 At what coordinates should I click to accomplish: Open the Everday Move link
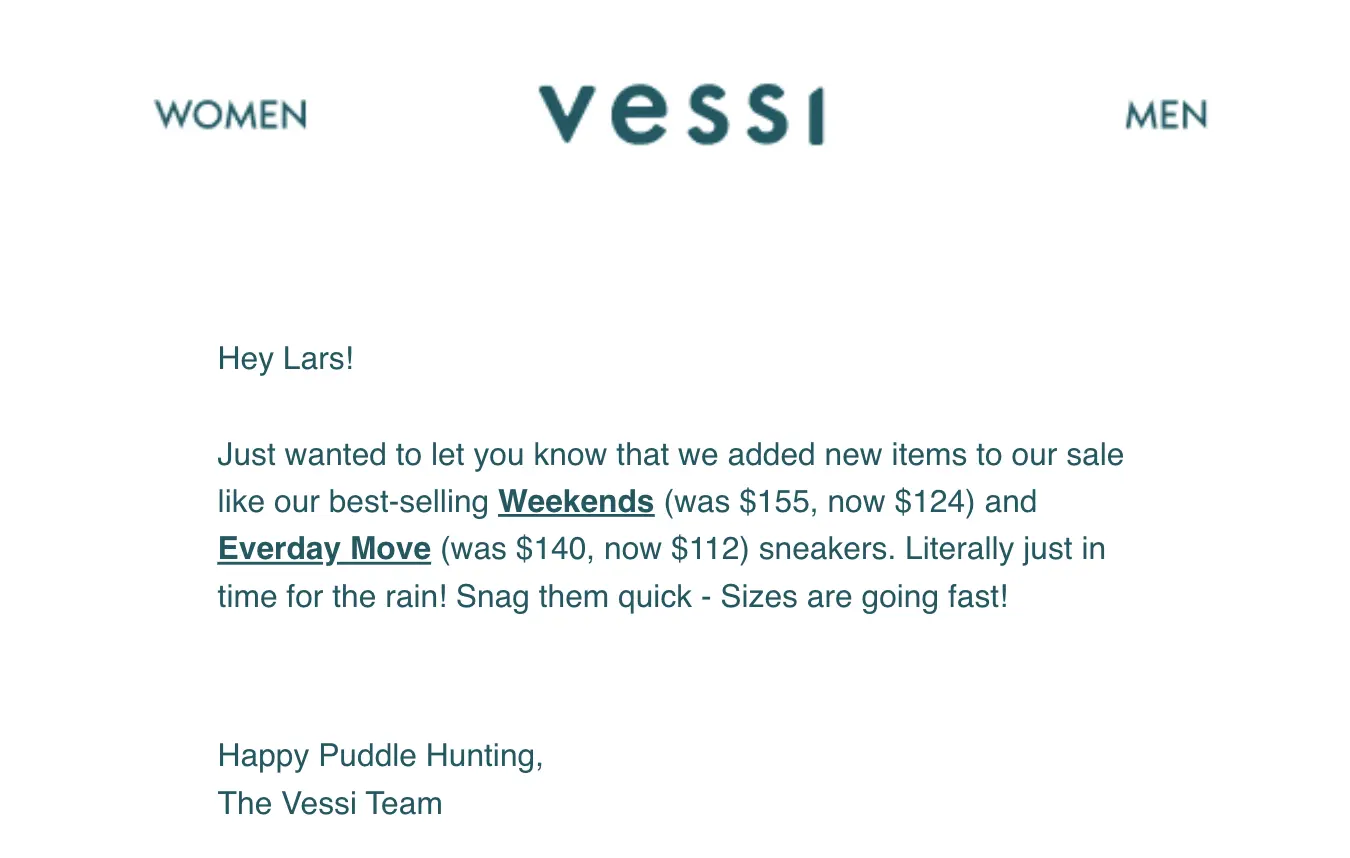click(324, 549)
